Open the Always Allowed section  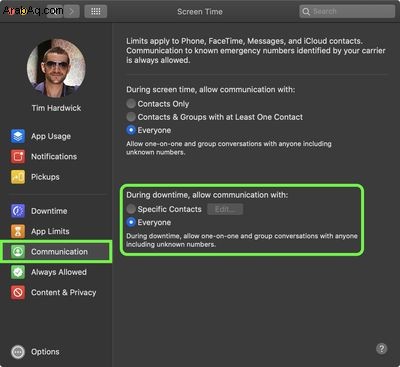(x=59, y=272)
